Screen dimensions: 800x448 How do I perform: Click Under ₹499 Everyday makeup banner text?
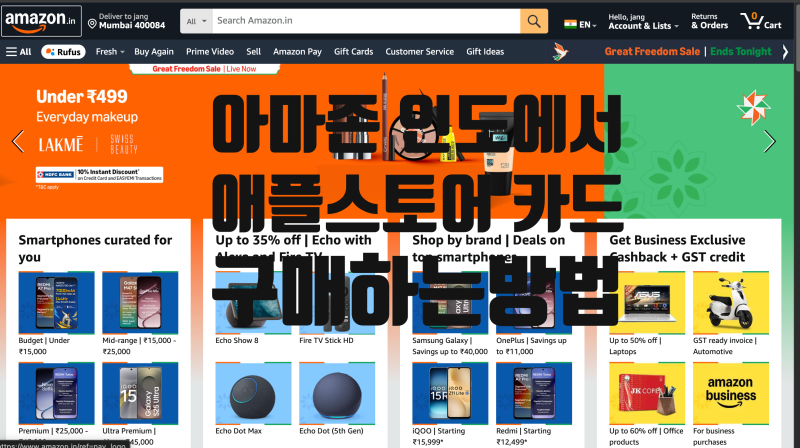[87, 106]
